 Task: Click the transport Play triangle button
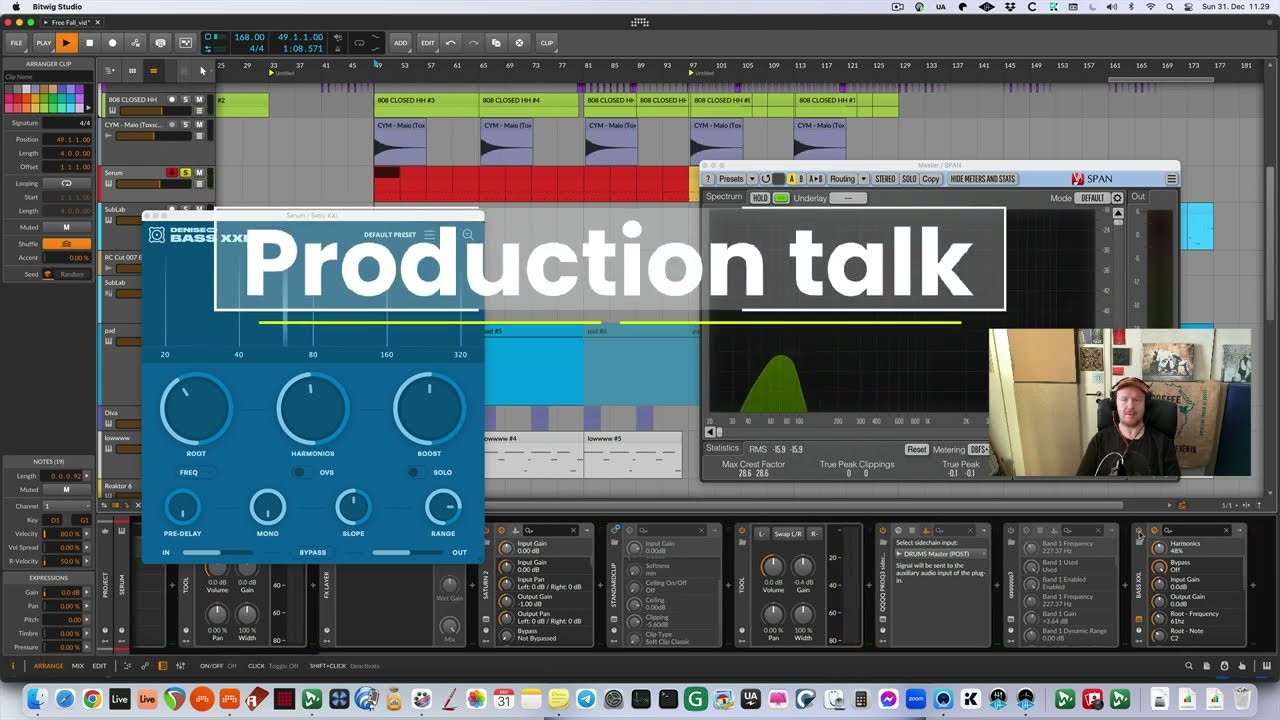tap(66, 43)
